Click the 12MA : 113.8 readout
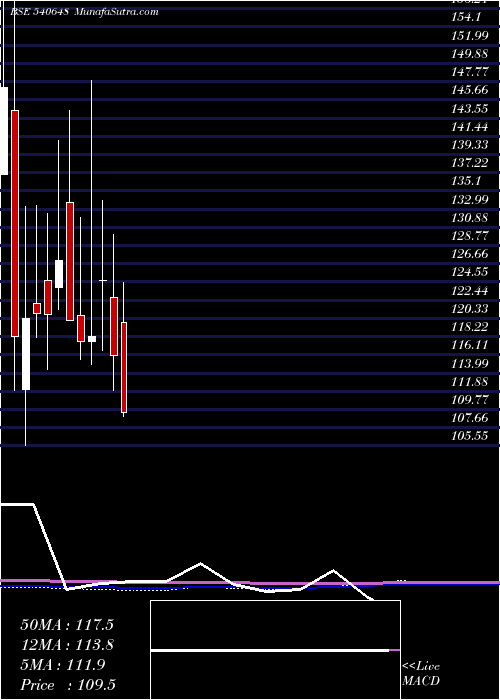Viewport: 500px width, 700px height. coord(67,645)
